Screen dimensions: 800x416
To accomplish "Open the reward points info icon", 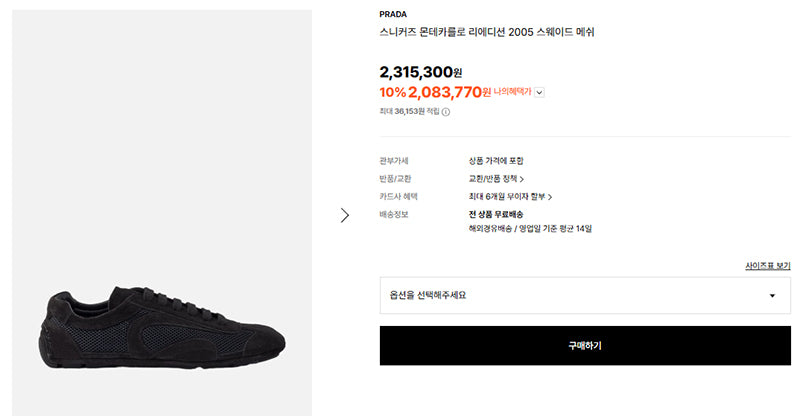I will tap(446, 112).
